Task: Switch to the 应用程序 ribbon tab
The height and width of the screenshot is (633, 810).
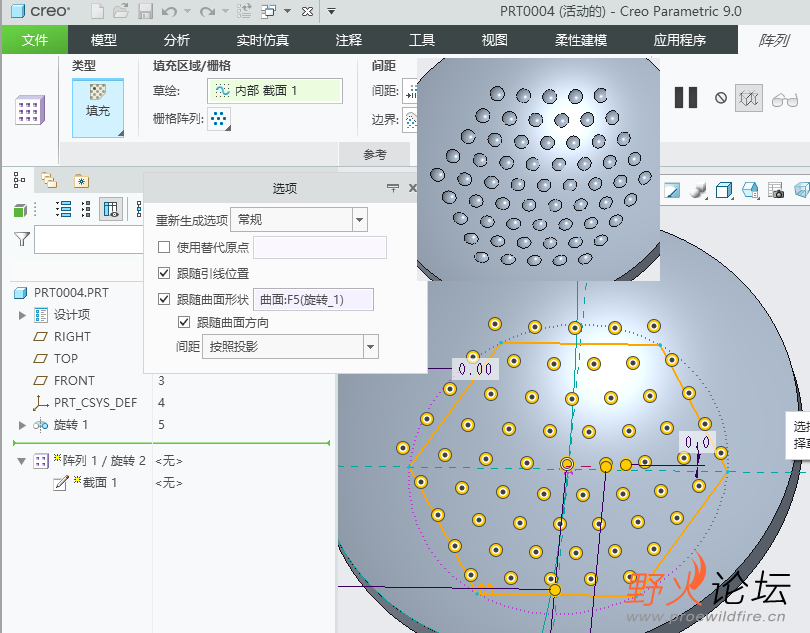Action: 679,40
